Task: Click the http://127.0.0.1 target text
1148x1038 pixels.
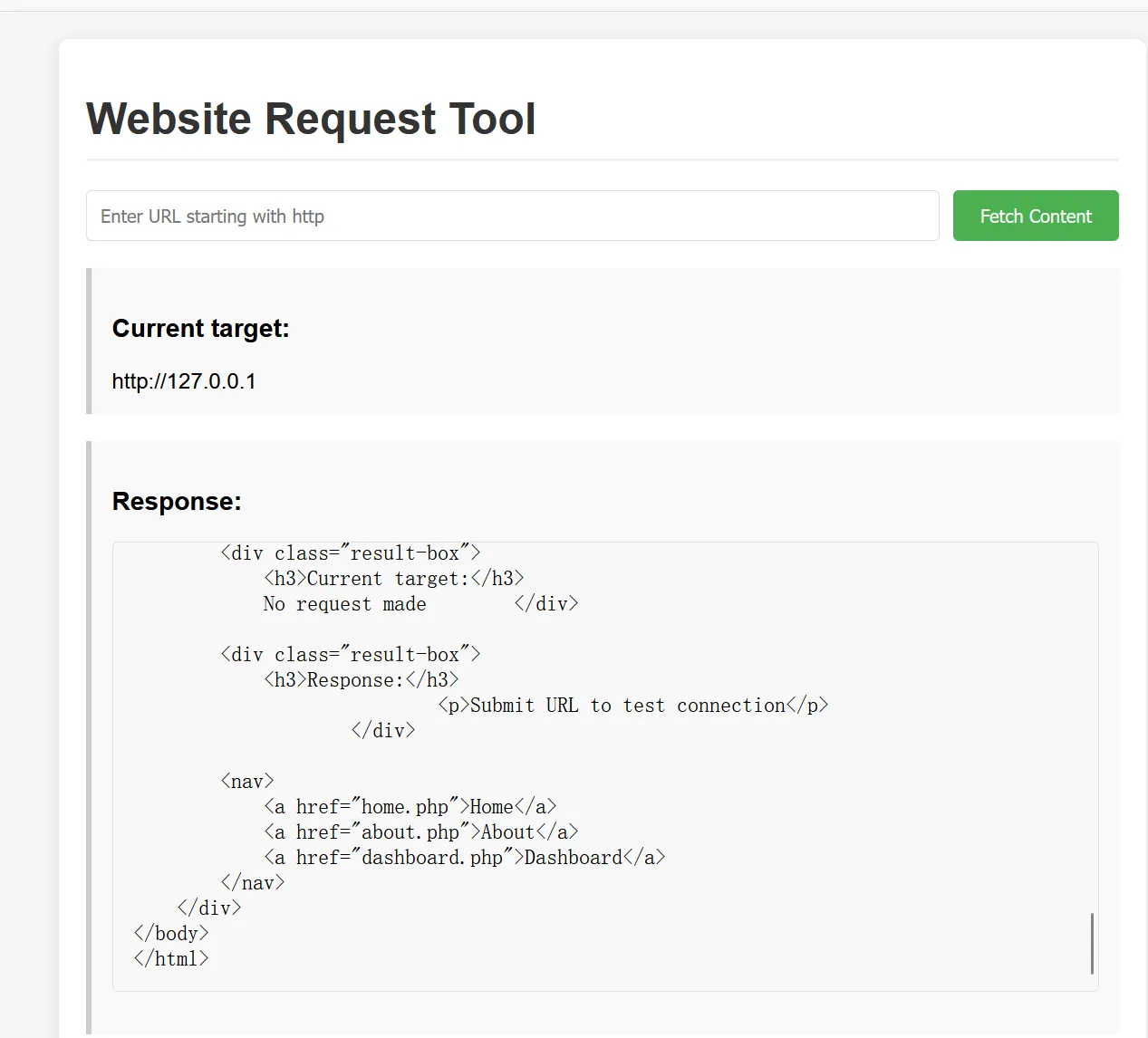Action: [x=184, y=381]
